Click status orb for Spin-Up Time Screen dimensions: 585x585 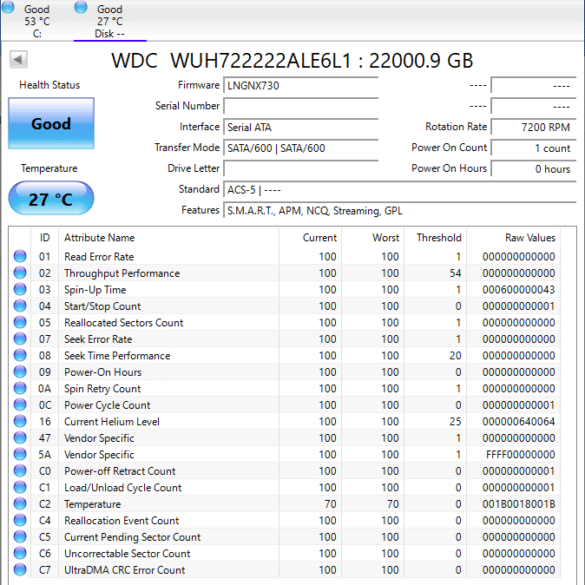[x=20, y=289]
